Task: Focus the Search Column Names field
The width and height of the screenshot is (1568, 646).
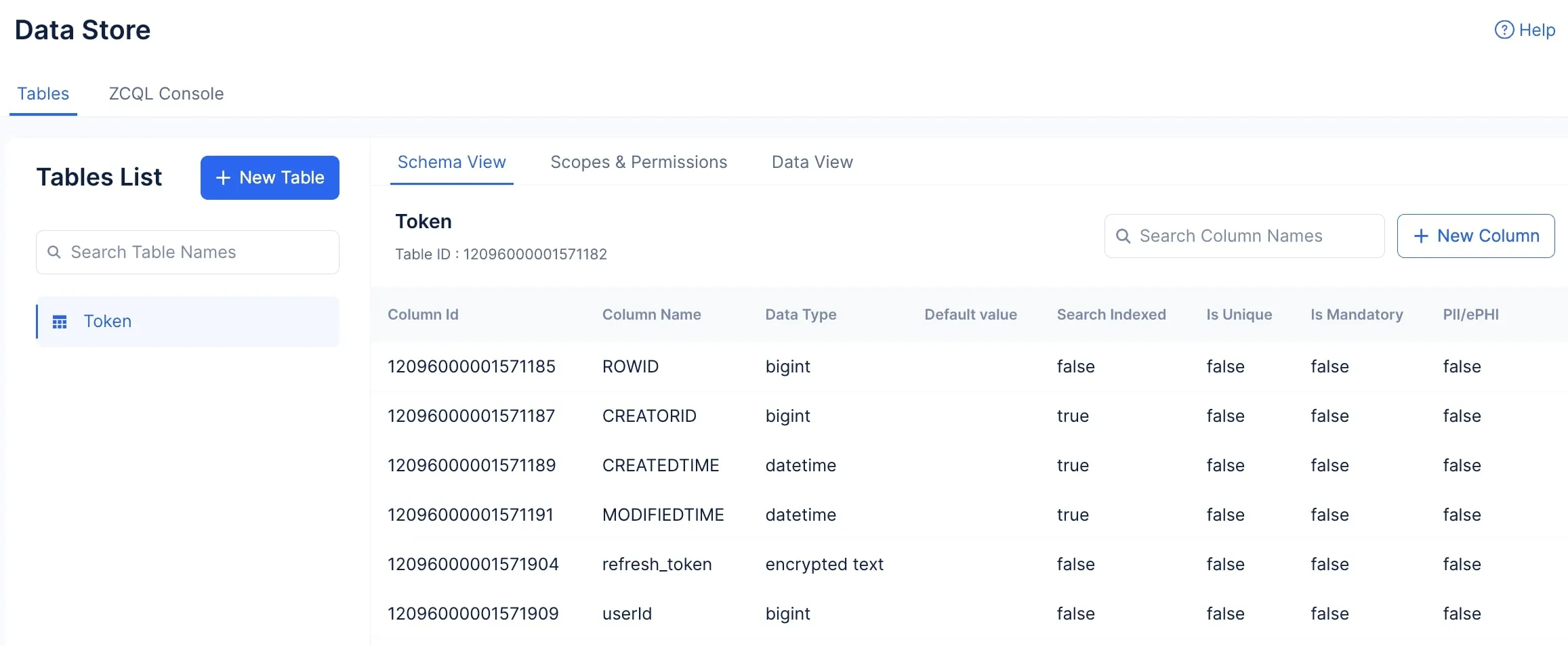Action: click(1254, 236)
